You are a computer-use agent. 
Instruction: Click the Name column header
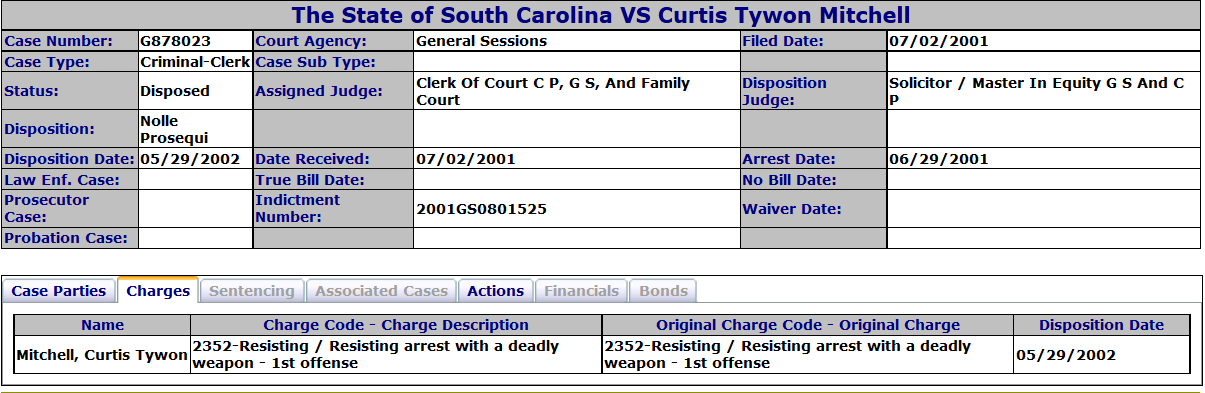103,325
